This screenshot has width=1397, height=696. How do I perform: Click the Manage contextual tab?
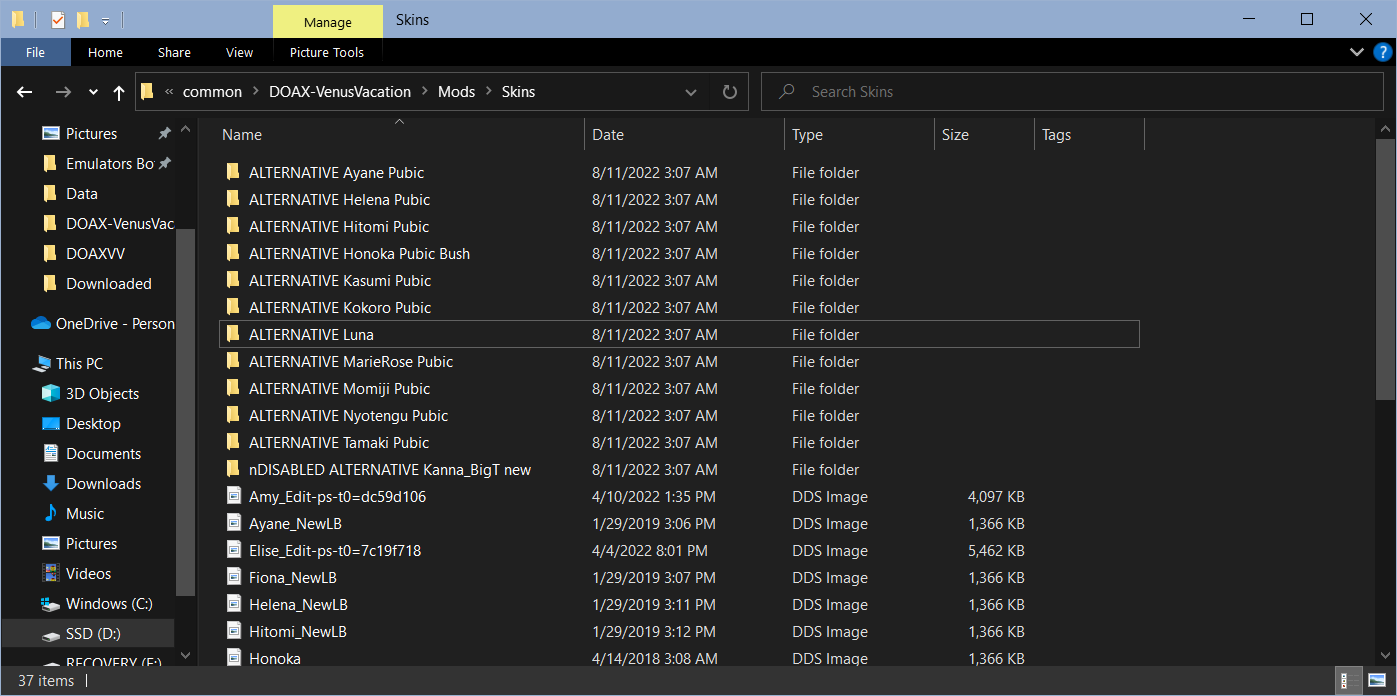click(x=328, y=22)
